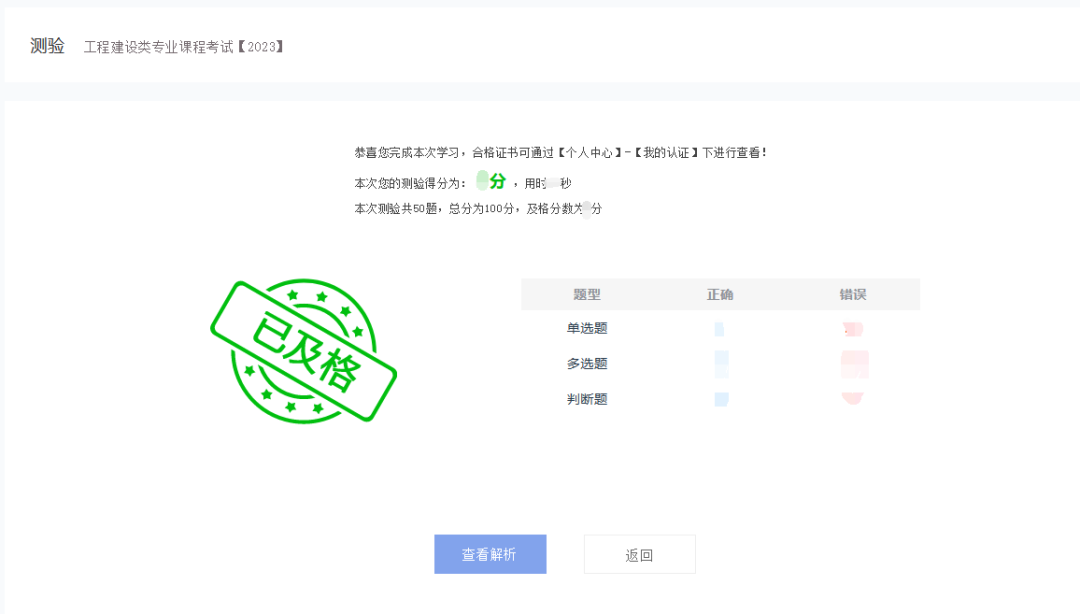
Task: Click the 多选题 wrong count value
Action: click(853, 363)
